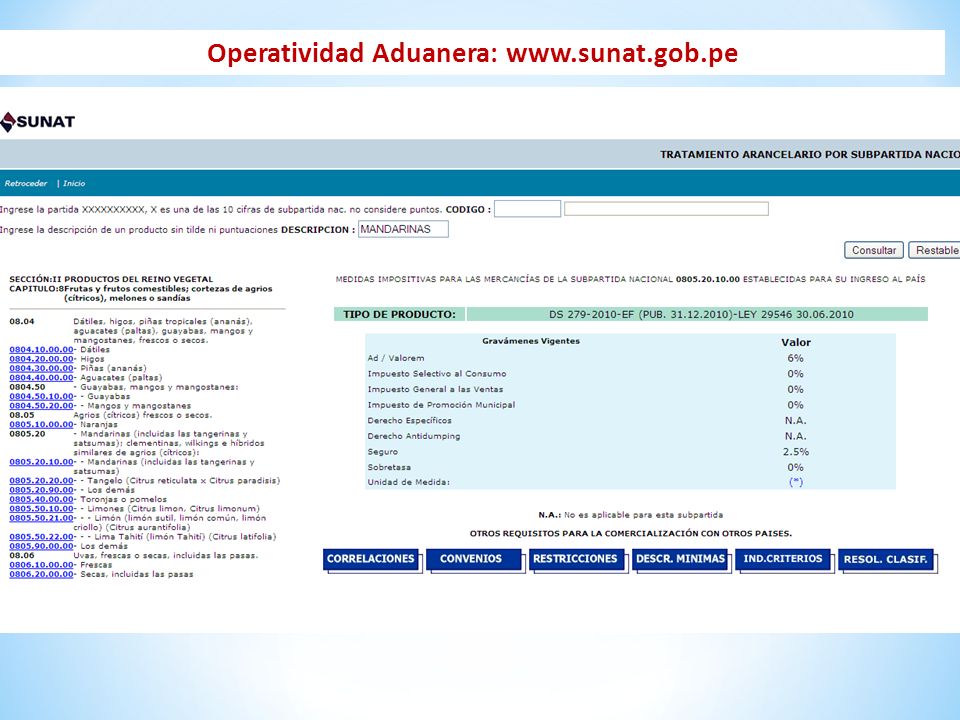Click the TIPO DE PRODUCTO label
The width and height of the screenshot is (960, 720).
(399, 315)
